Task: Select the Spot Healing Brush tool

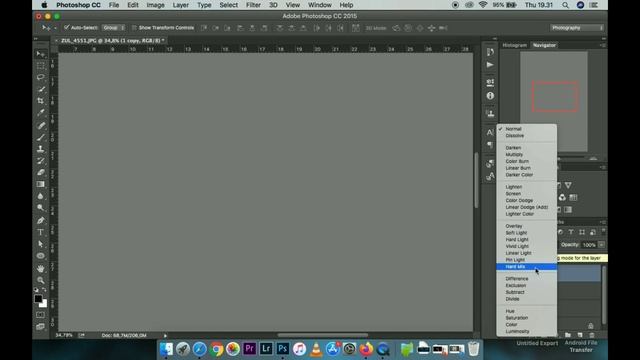Action: point(40,125)
